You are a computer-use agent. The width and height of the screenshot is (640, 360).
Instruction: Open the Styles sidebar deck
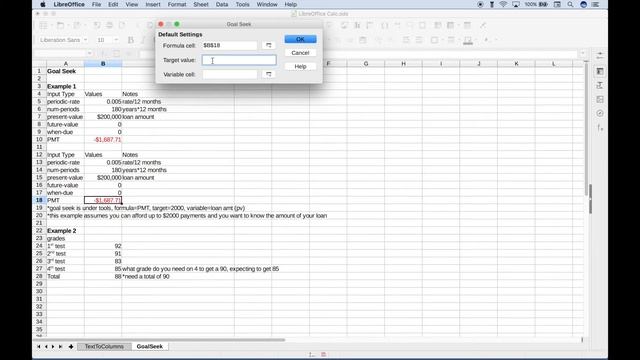click(x=600, y=85)
